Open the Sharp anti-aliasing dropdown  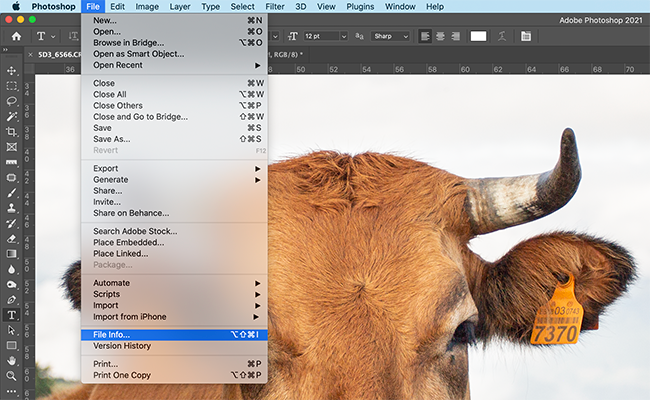[391, 36]
